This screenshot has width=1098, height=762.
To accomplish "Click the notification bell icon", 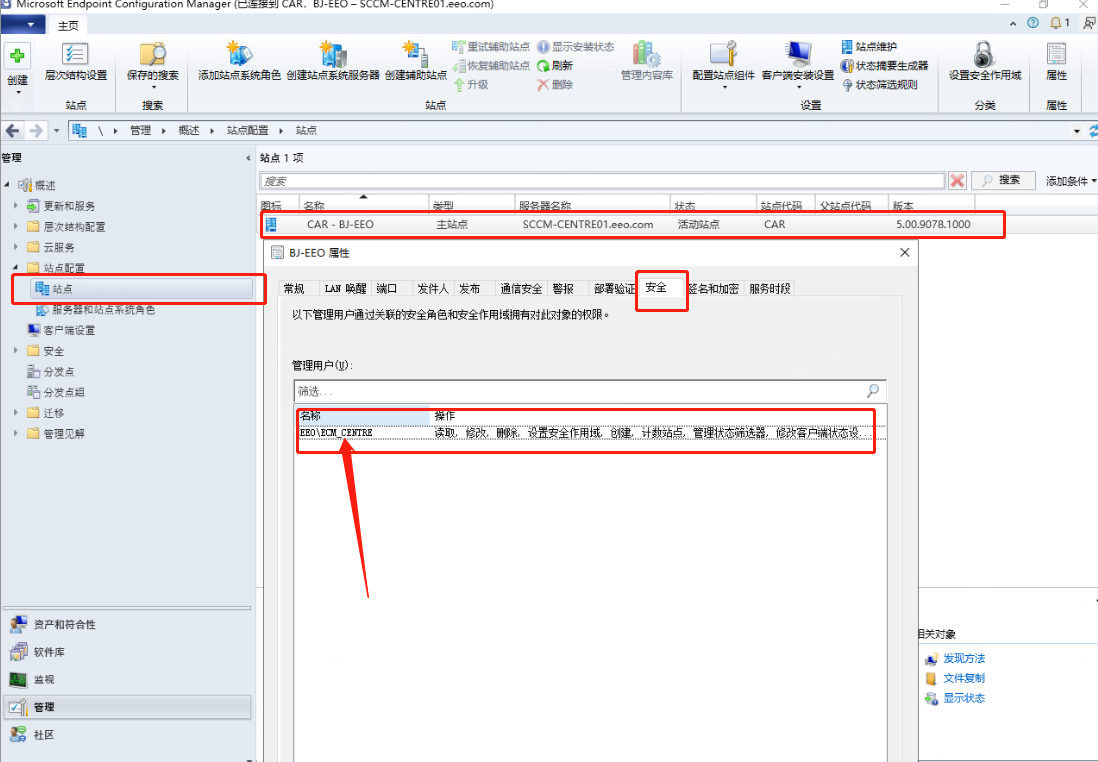I will click(x=1055, y=23).
